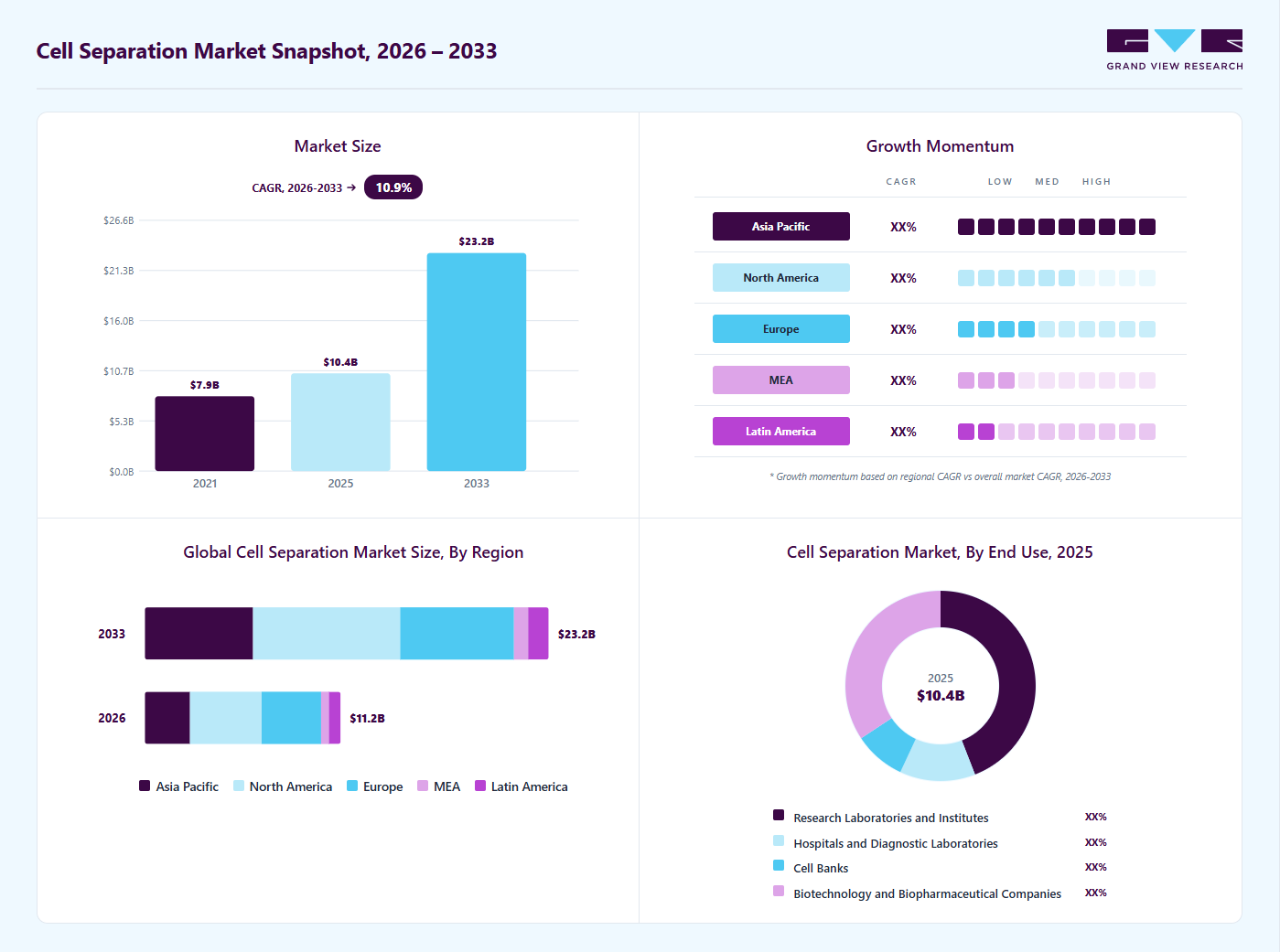
Task: Click the Europe region button
Action: [x=781, y=329]
